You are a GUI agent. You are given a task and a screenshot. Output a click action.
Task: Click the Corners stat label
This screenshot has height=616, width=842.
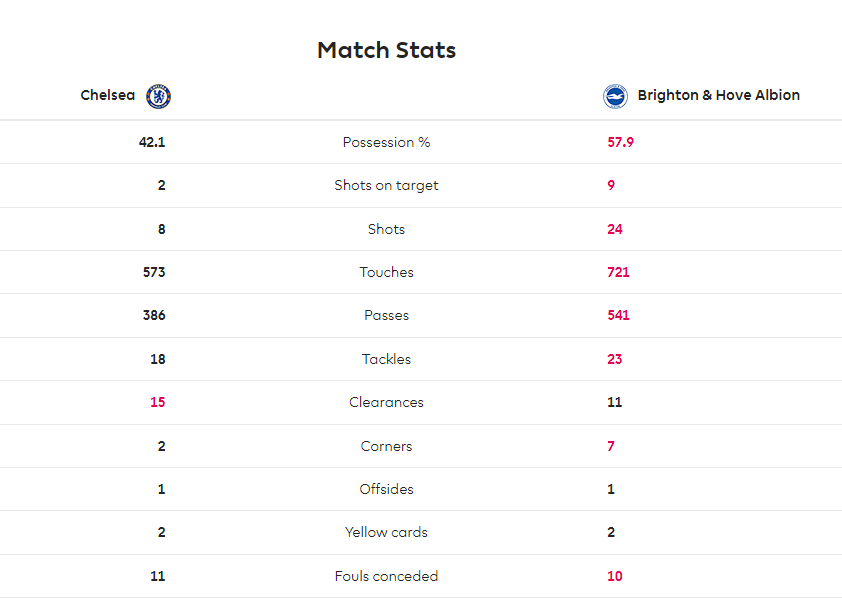[x=387, y=446]
